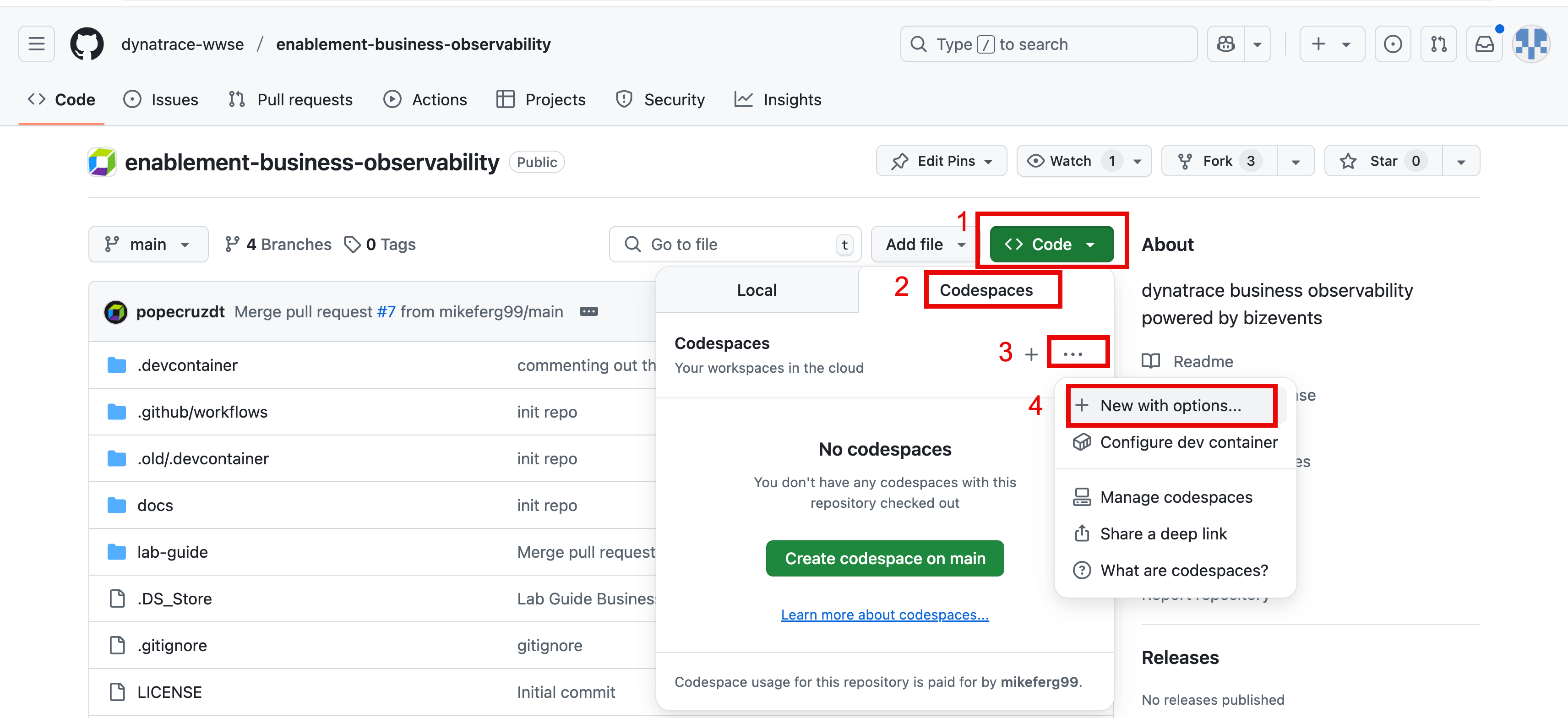Image resolution: width=1568 pixels, height=718 pixels.
Task: Expand the Star lists dropdown arrow
Action: pos(1461,161)
